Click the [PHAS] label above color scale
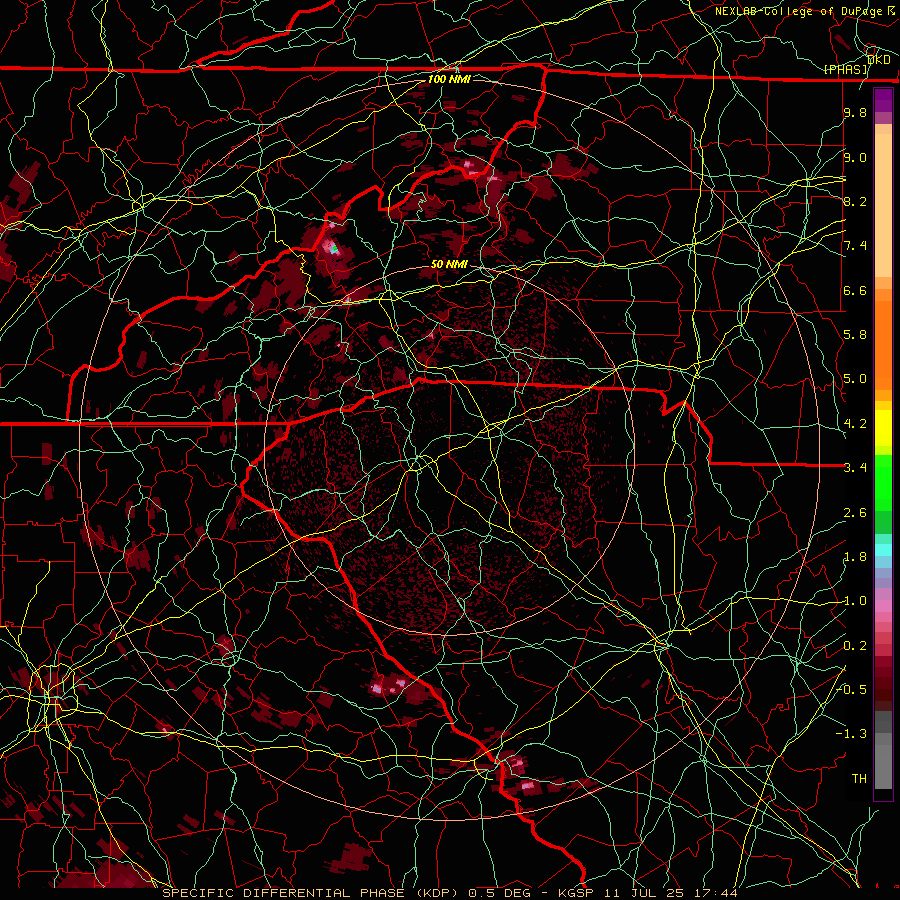 [845, 69]
